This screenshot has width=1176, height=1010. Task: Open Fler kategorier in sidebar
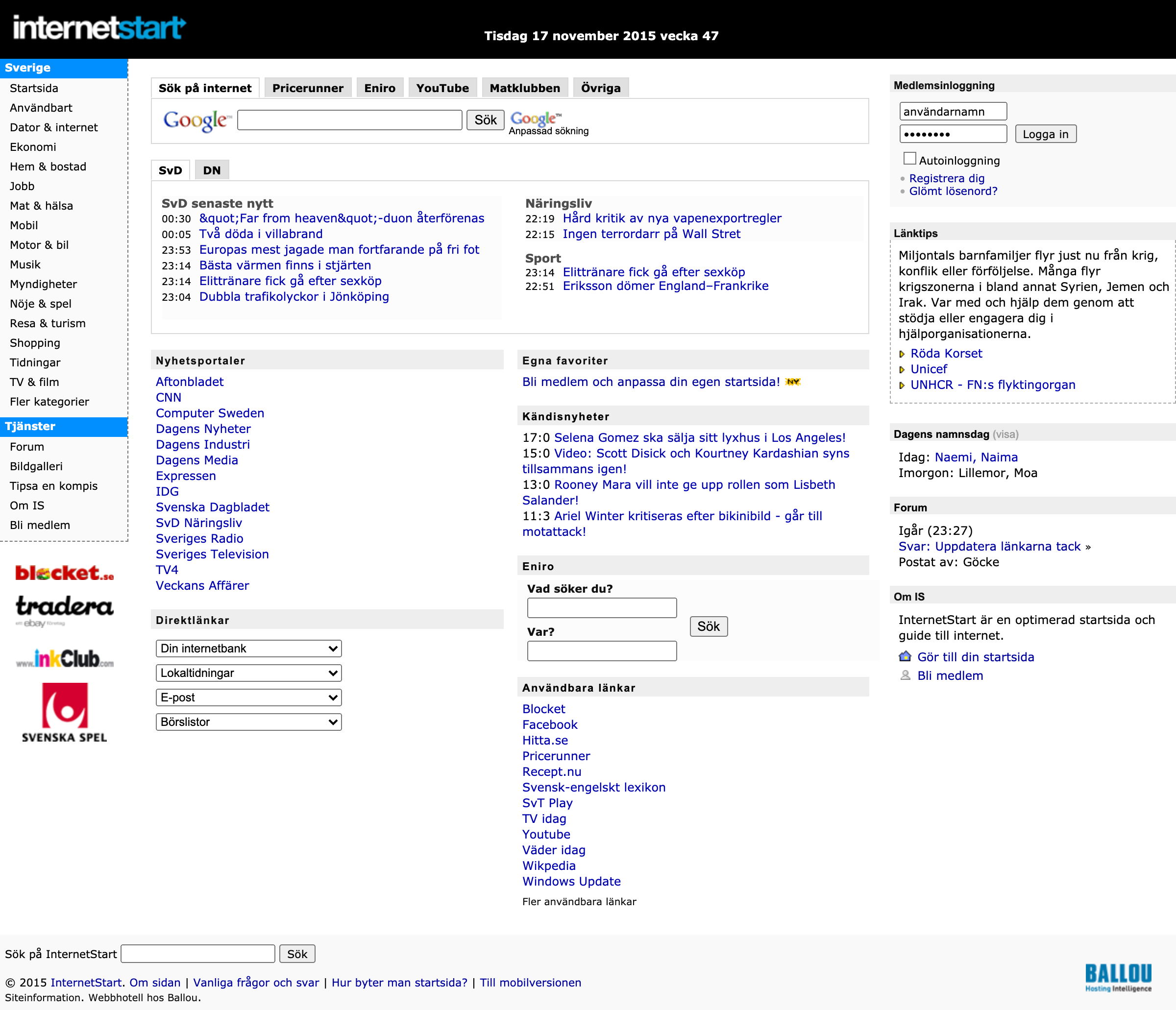pyautogui.click(x=49, y=402)
